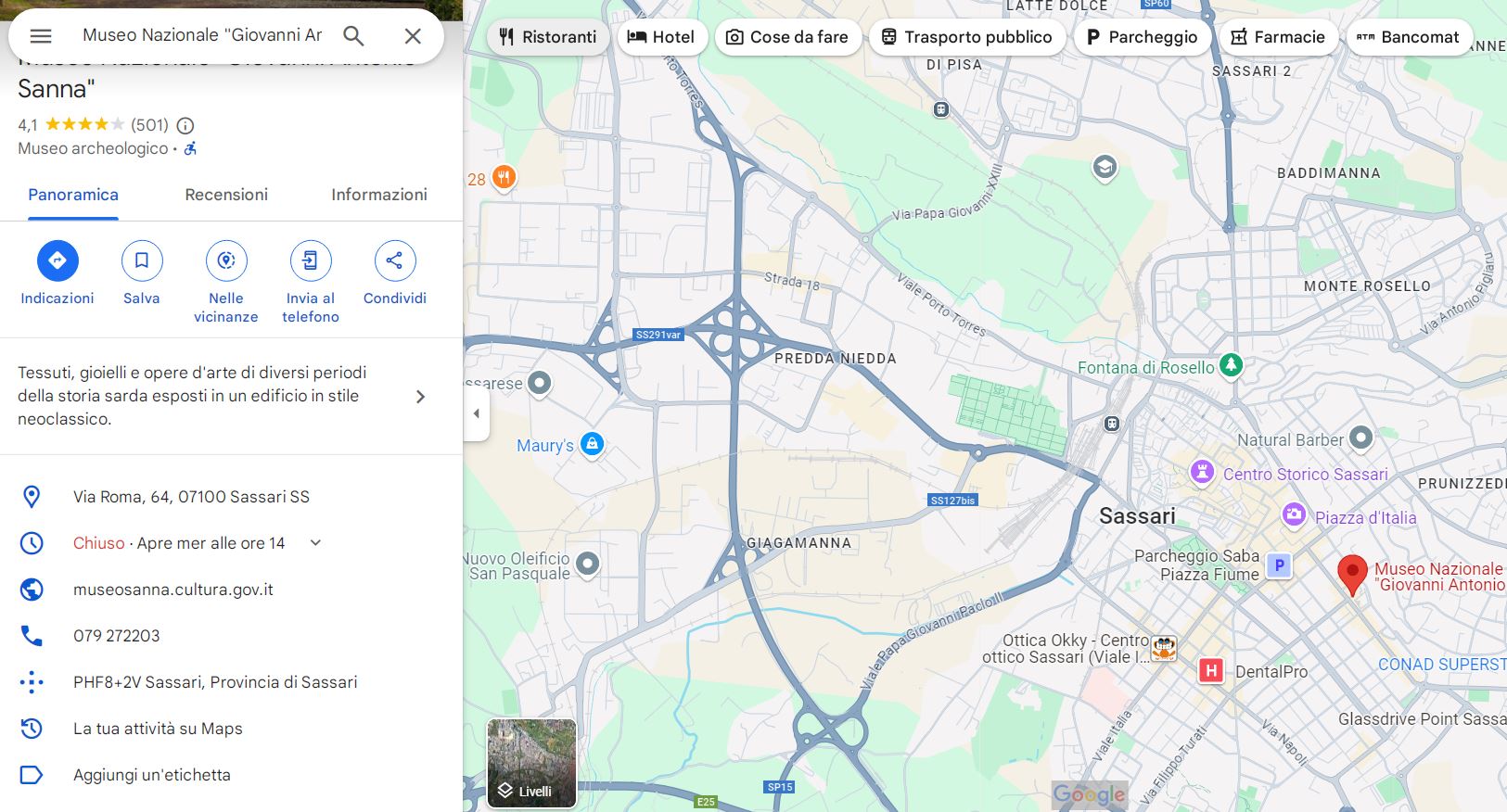Click CONAD SUPERSTORE map label
This screenshot has width=1507, height=812.
1442,665
